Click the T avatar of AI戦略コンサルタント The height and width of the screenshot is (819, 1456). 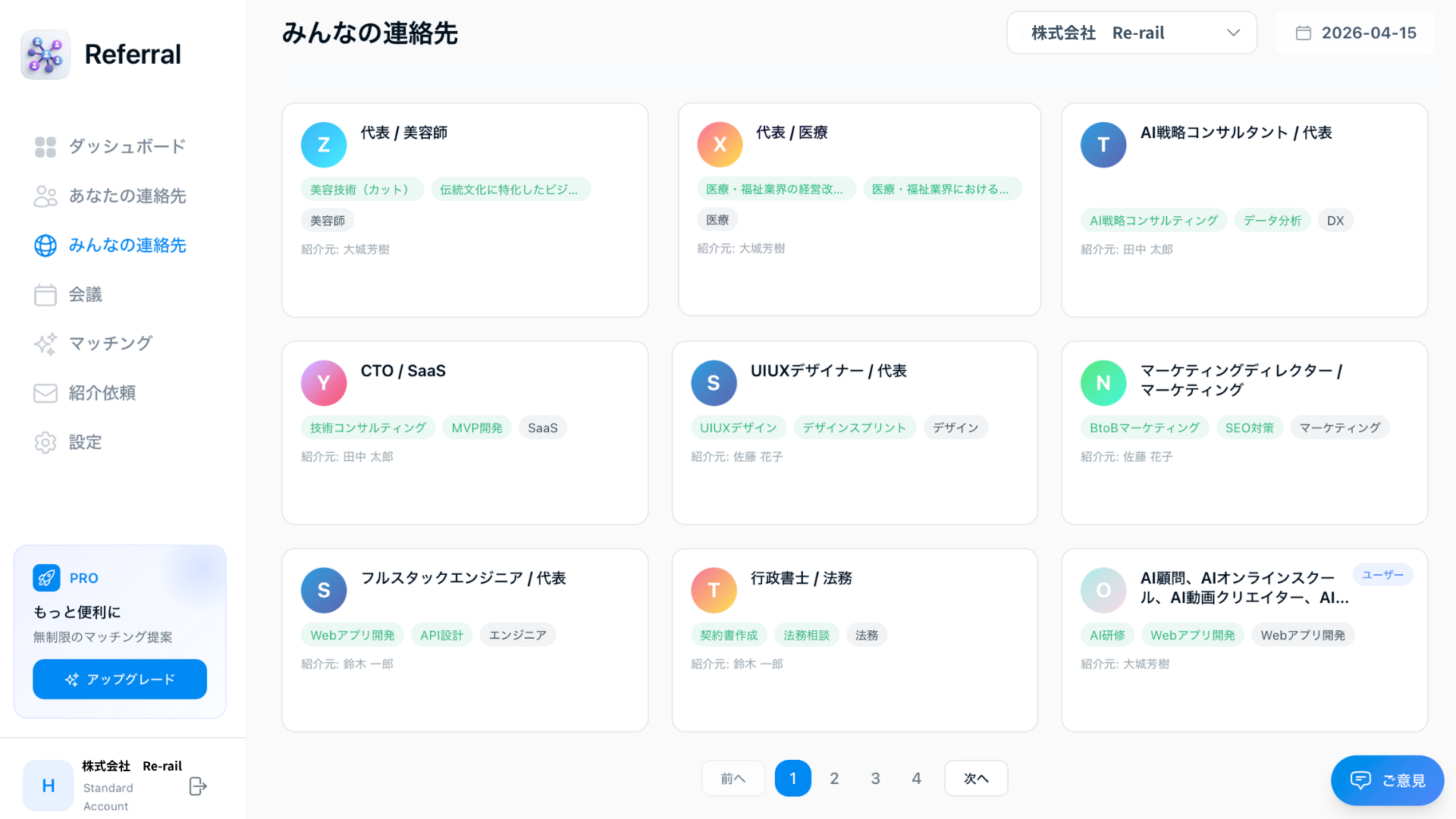[x=1103, y=145]
